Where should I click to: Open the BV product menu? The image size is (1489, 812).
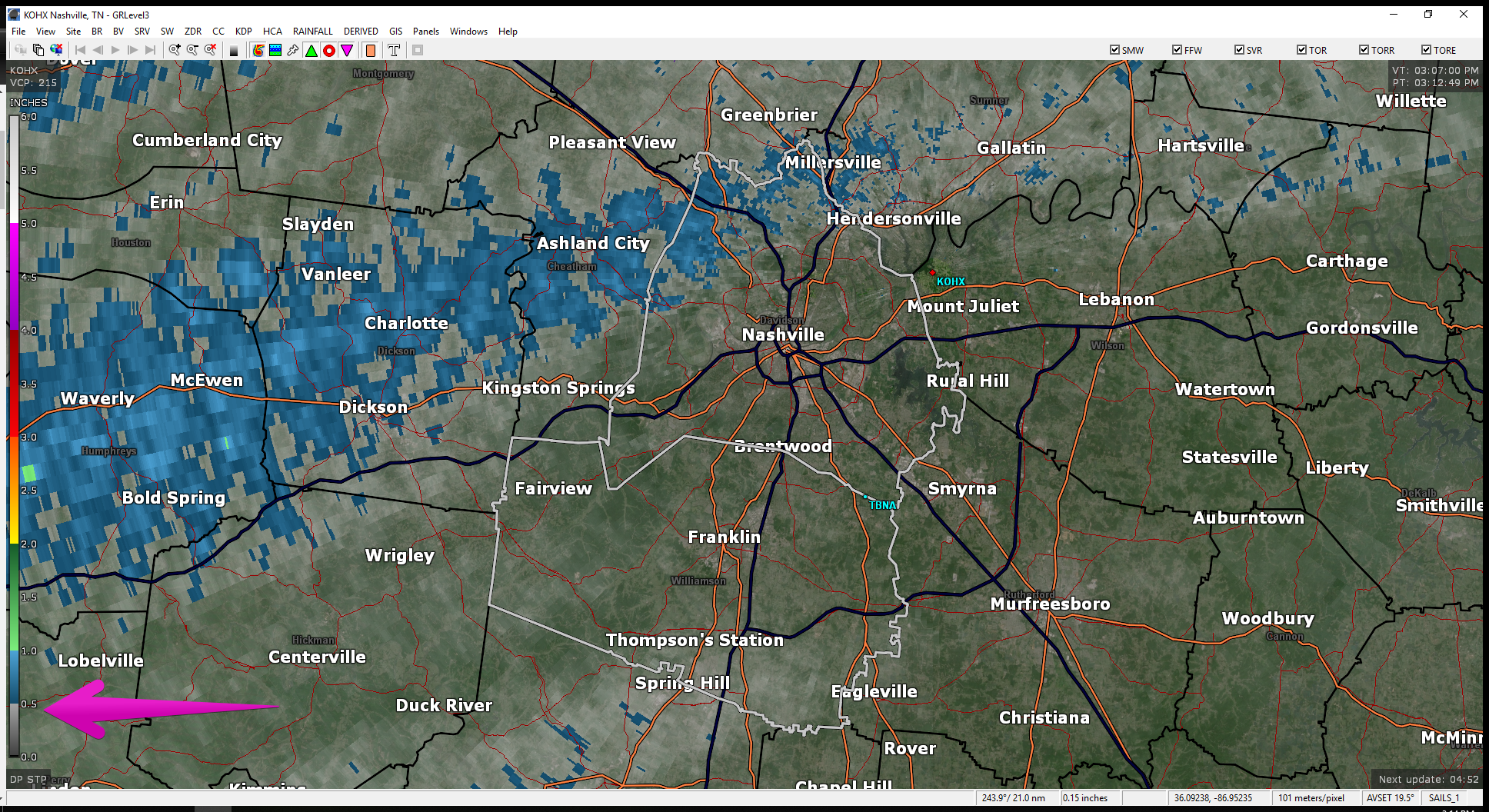tap(118, 32)
